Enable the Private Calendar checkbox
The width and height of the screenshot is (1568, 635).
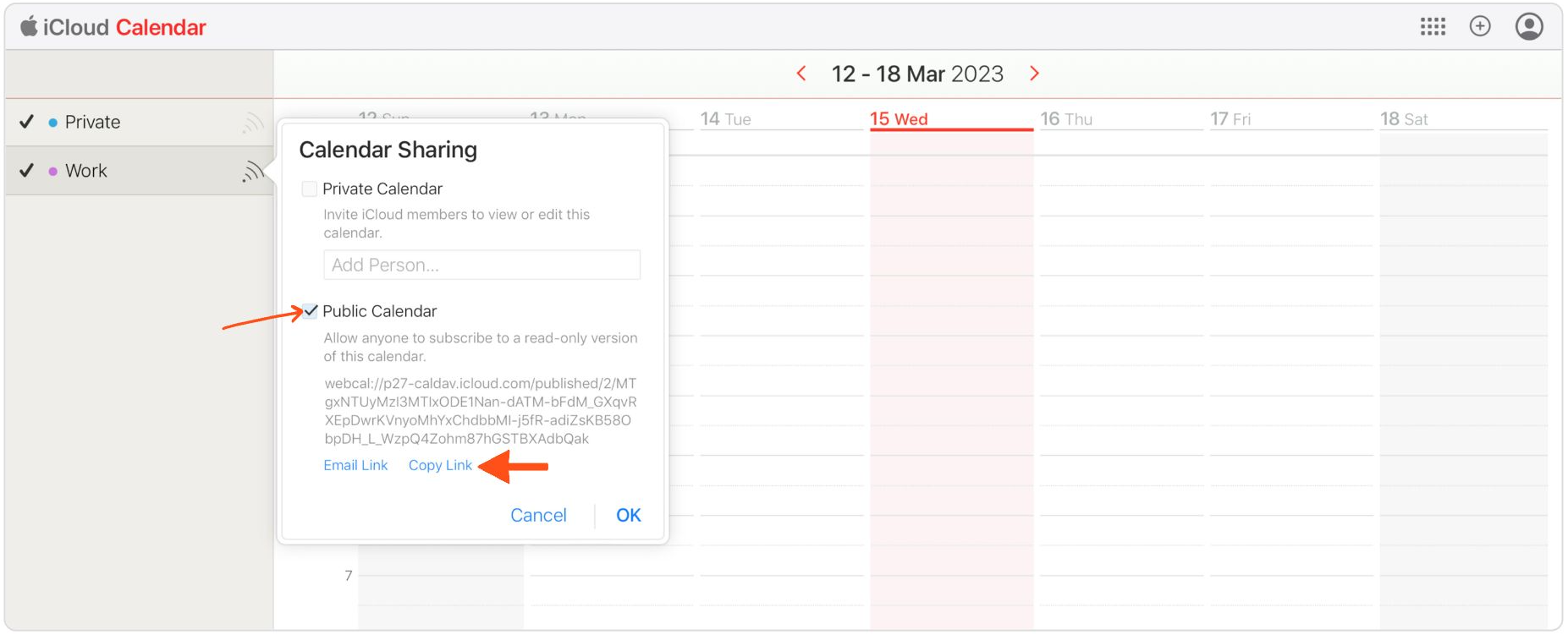pyautogui.click(x=310, y=189)
